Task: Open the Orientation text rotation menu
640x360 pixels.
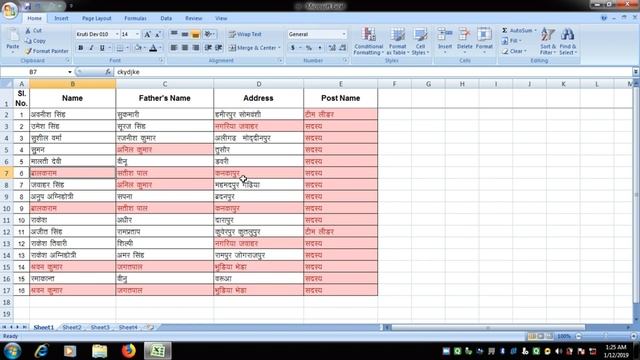Action: [x=210, y=34]
